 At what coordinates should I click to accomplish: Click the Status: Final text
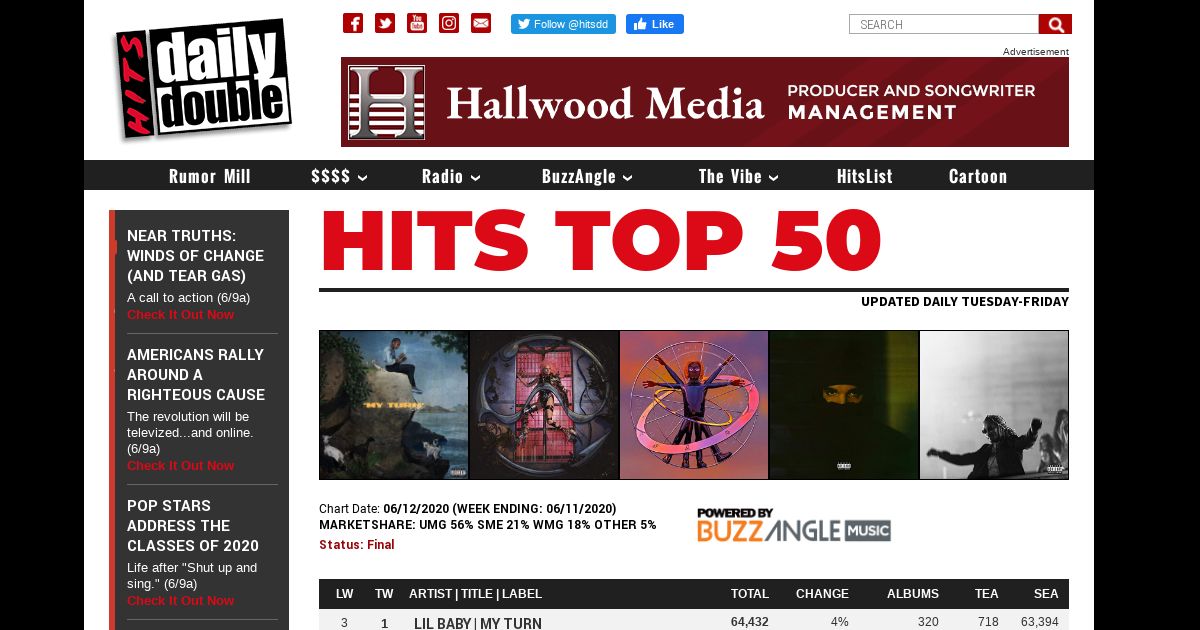357,545
